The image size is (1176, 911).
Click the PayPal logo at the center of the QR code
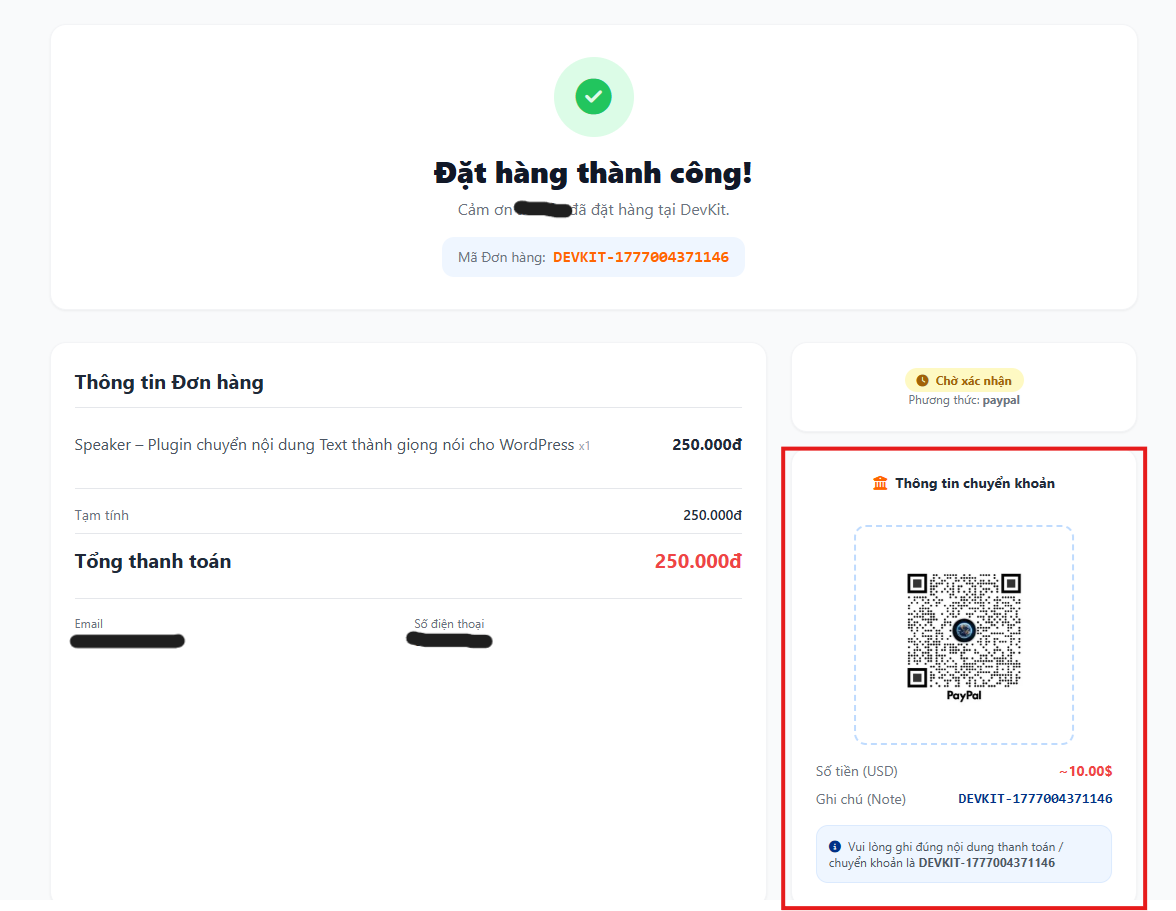(963, 630)
